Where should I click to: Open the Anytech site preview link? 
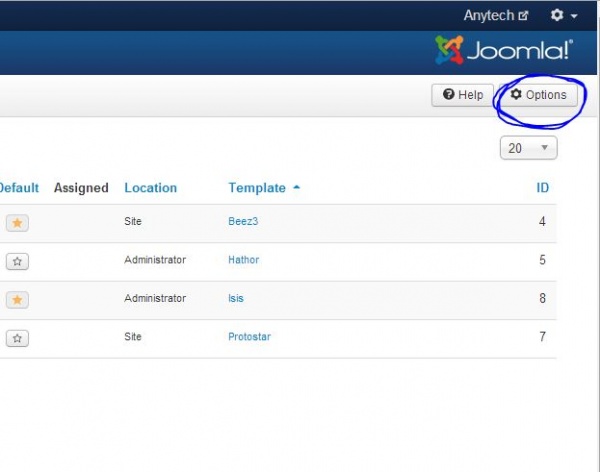[x=496, y=15]
